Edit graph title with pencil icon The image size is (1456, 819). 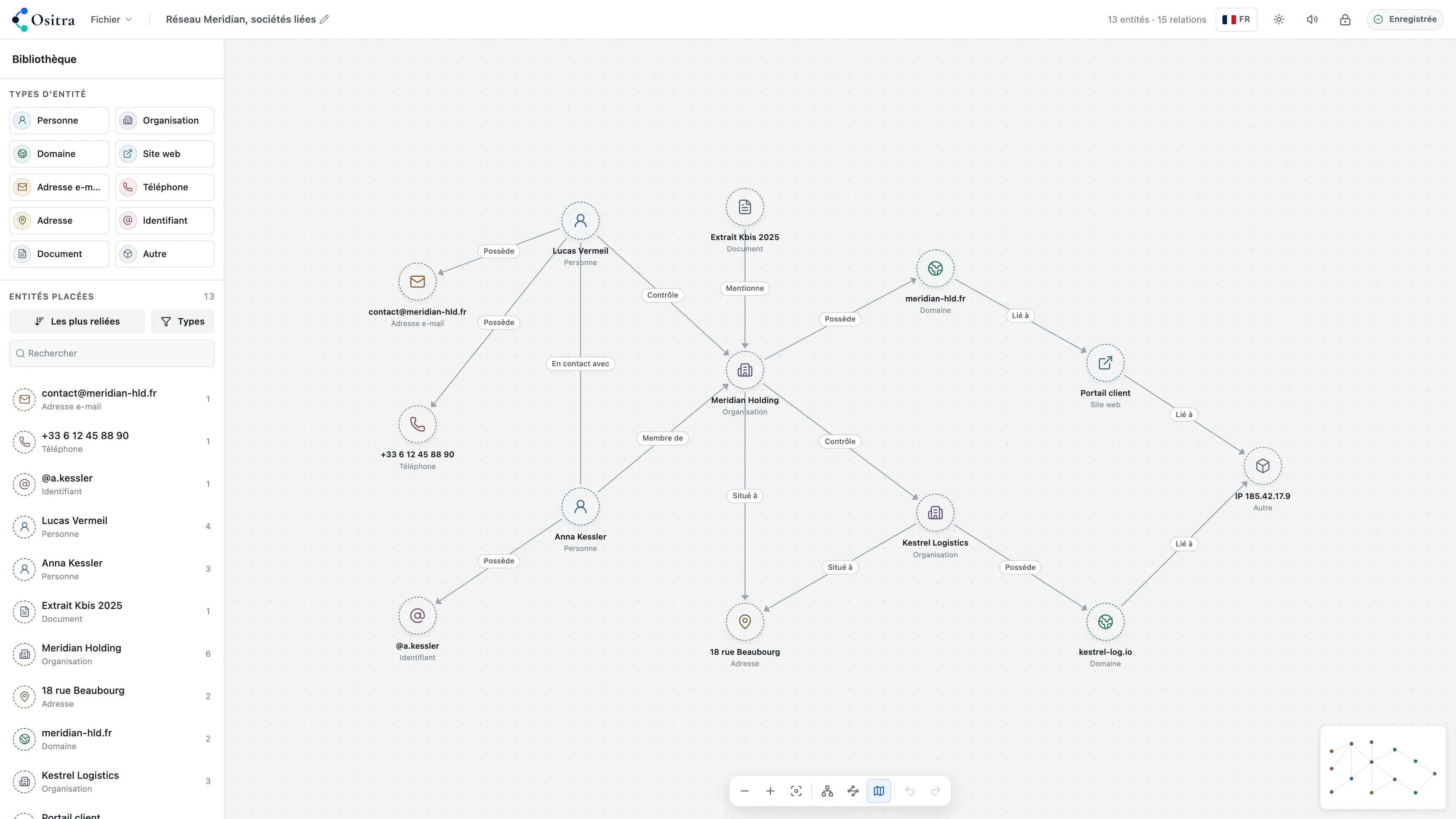click(x=325, y=19)
